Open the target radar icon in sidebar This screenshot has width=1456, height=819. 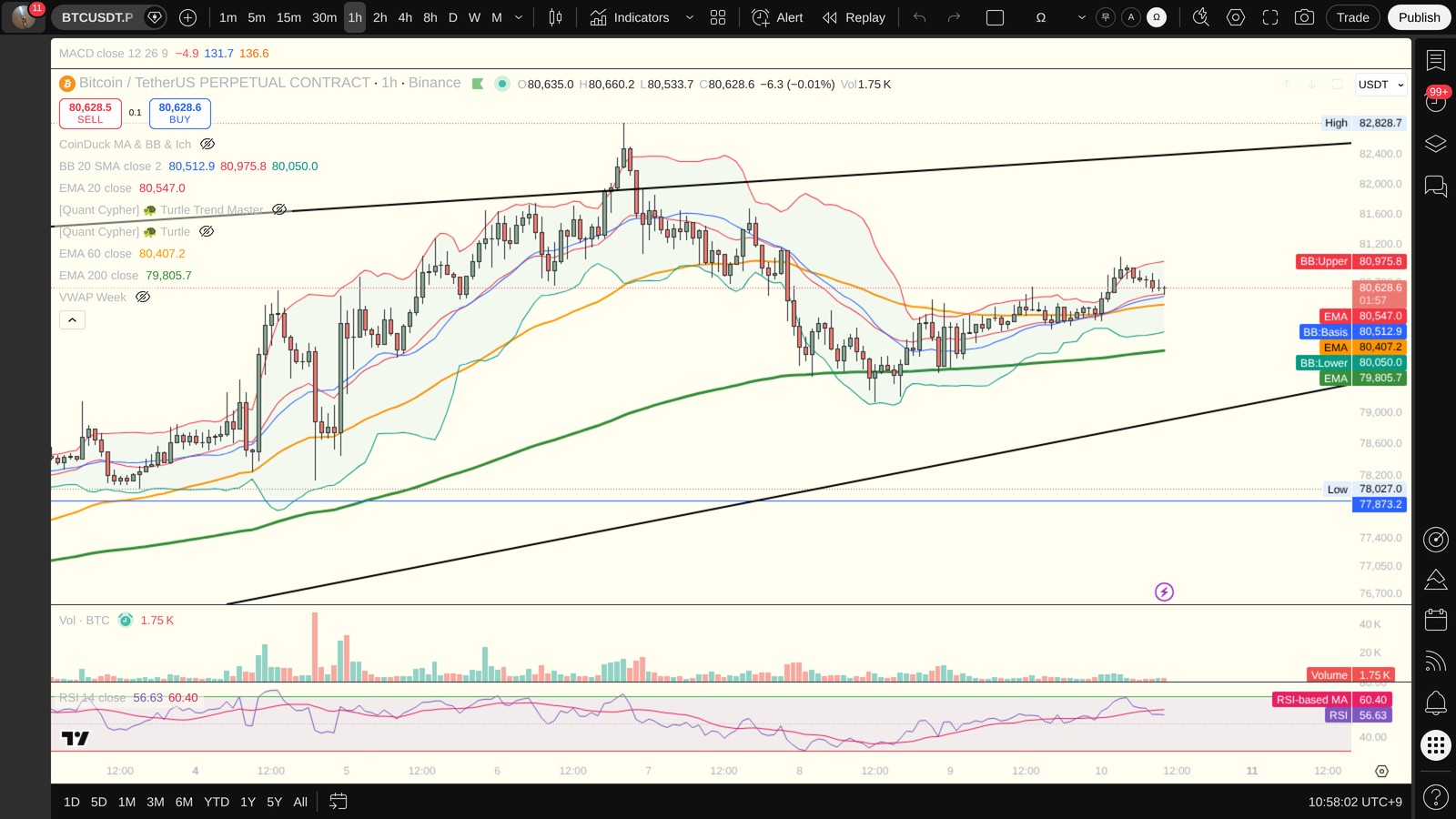pyautogui.click(x=1436, y=540)
